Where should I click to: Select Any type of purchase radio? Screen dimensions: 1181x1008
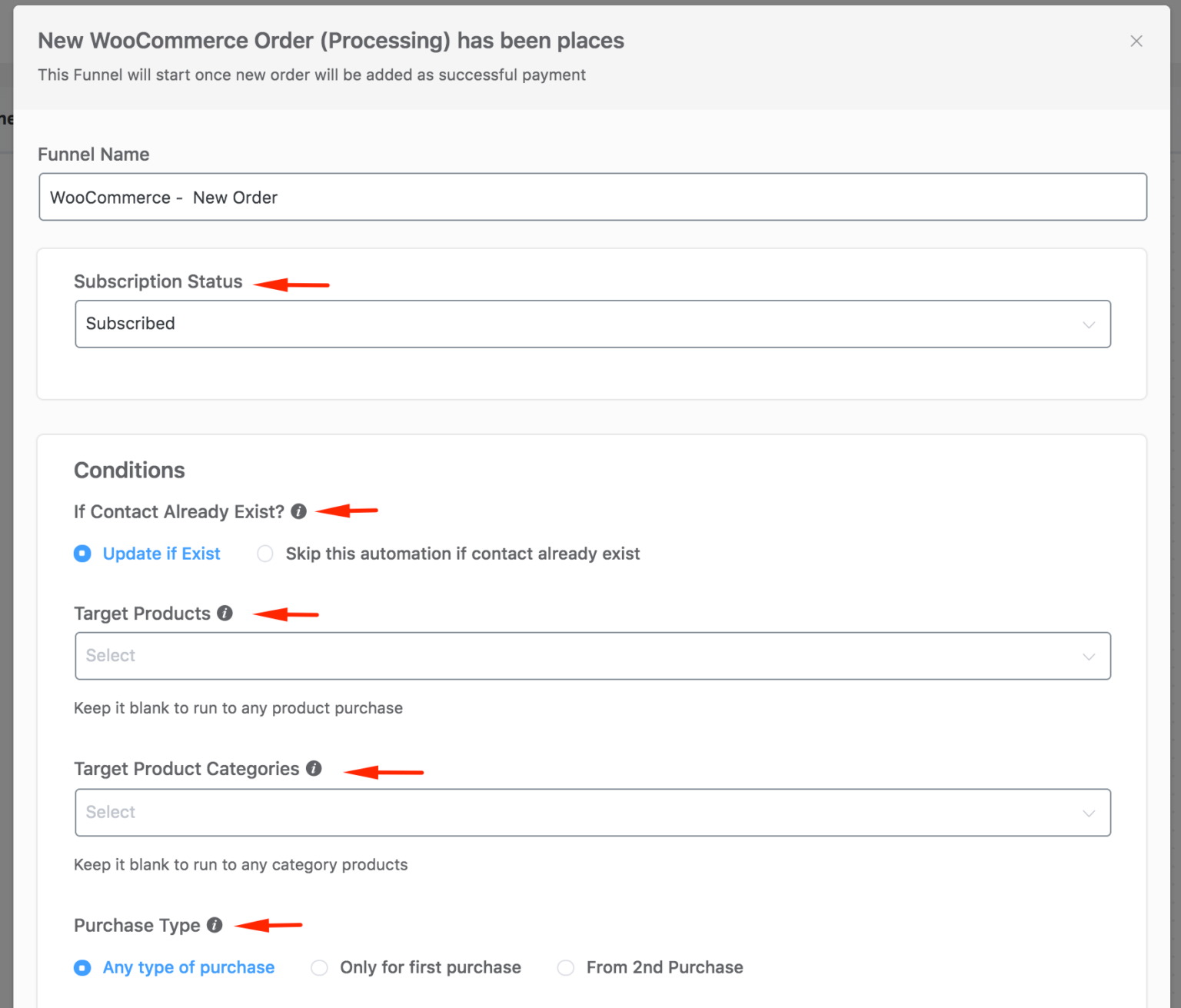(x=82, y=967)
